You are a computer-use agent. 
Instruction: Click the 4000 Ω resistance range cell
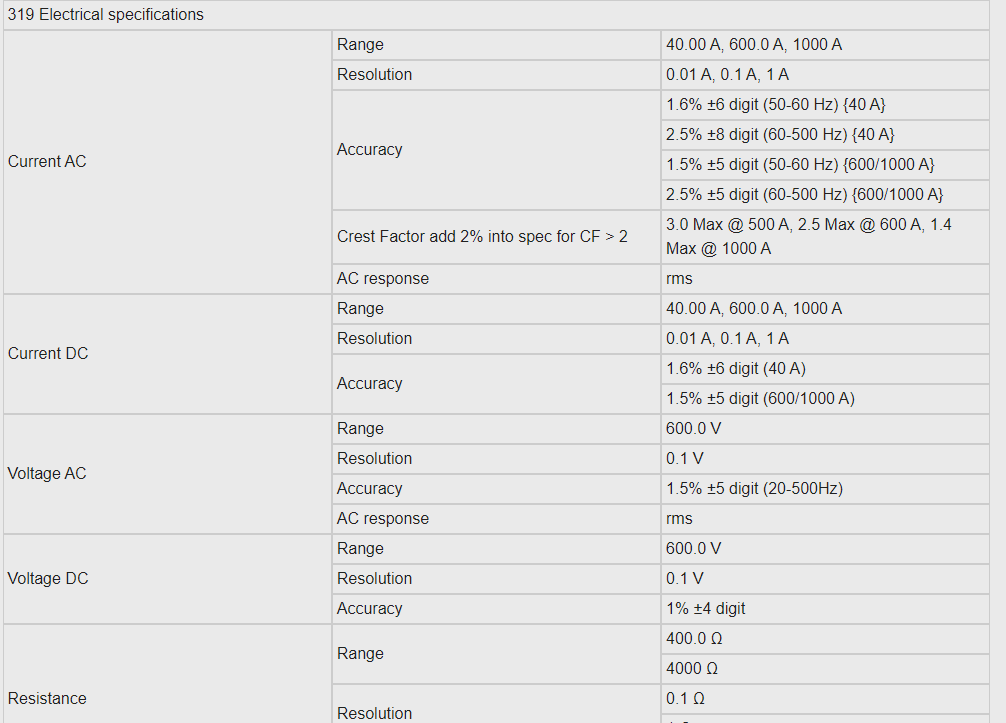click(825, 669)
